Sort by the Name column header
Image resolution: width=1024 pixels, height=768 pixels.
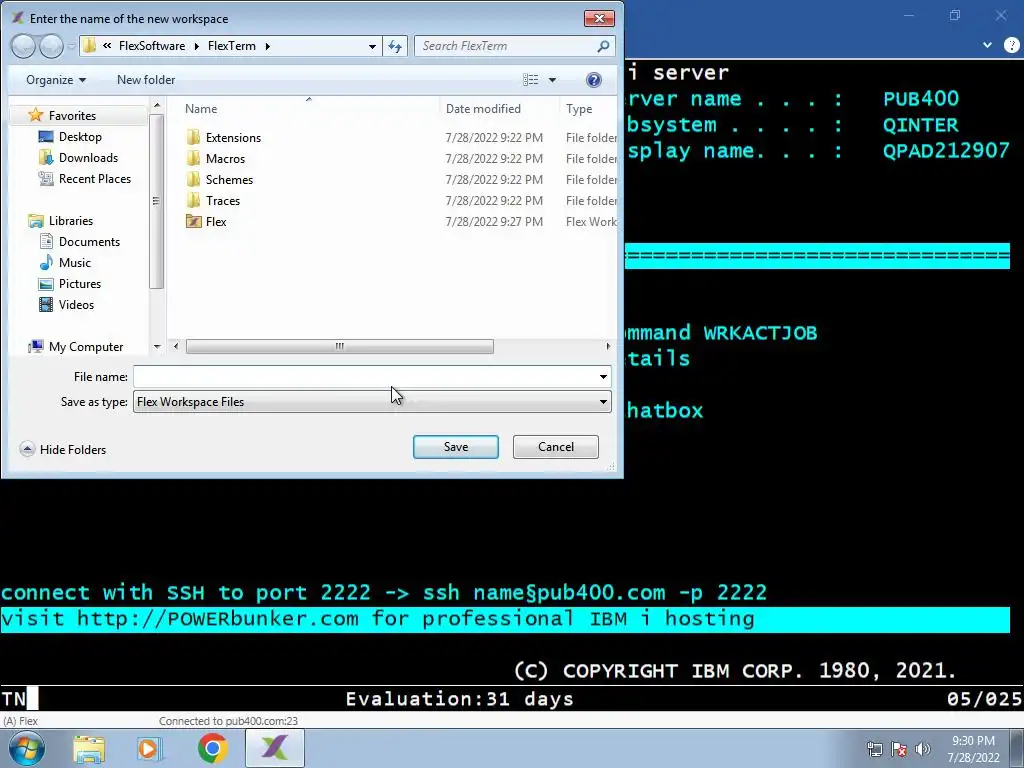point(304,109)
